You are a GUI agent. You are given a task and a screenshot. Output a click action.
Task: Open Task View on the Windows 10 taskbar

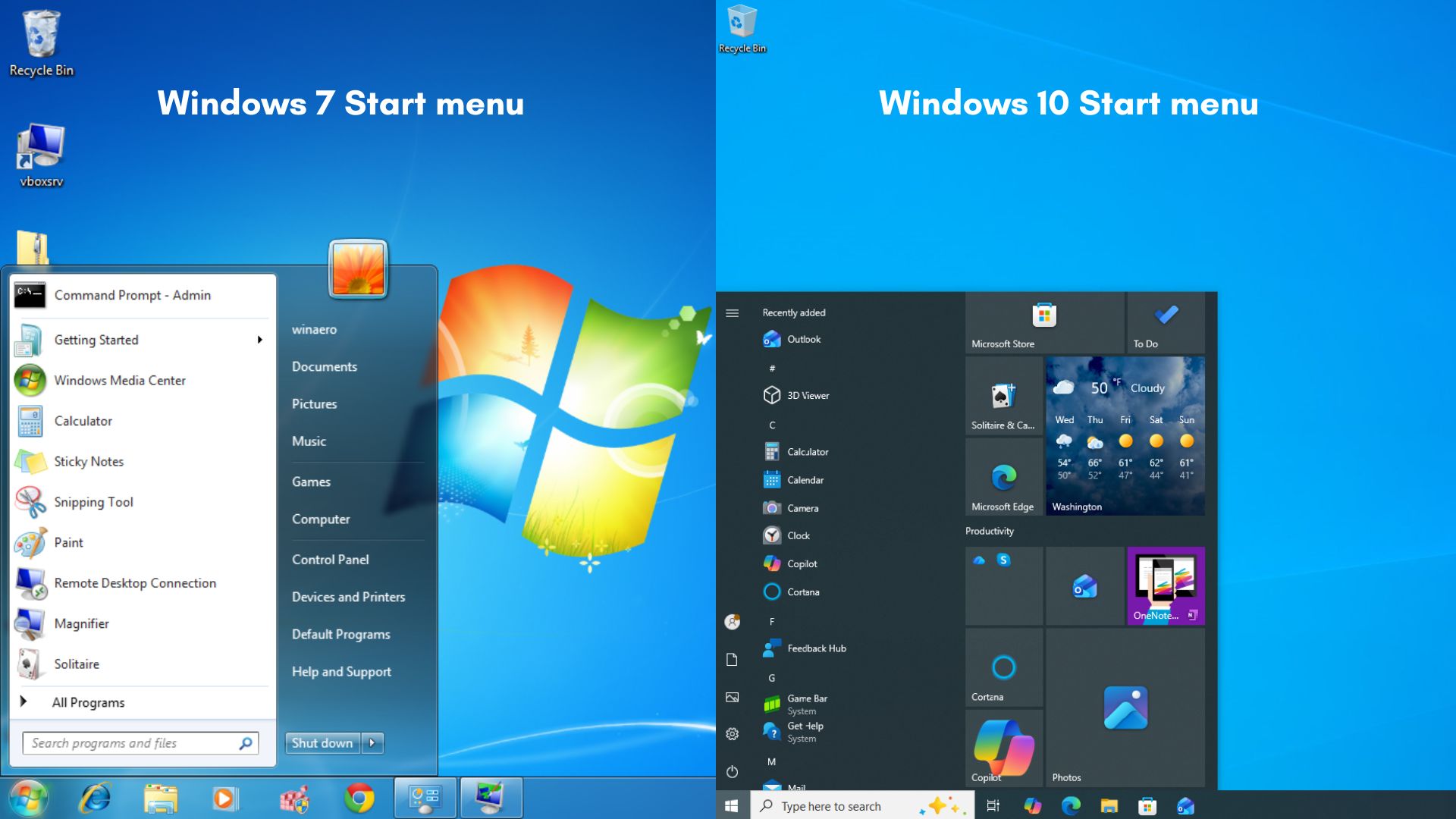point(993,805)
